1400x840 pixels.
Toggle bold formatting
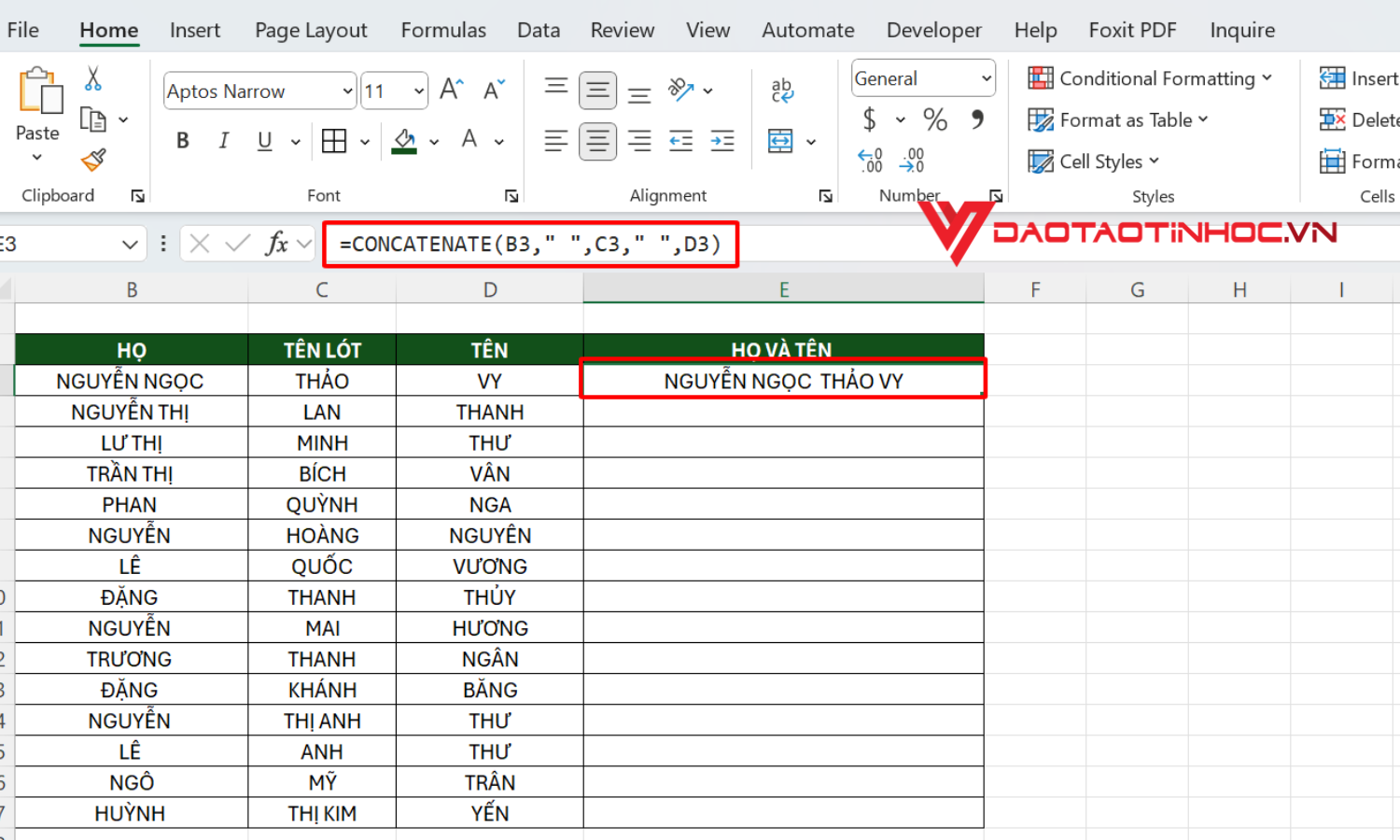pyautogui.click(x=183, y=140)
